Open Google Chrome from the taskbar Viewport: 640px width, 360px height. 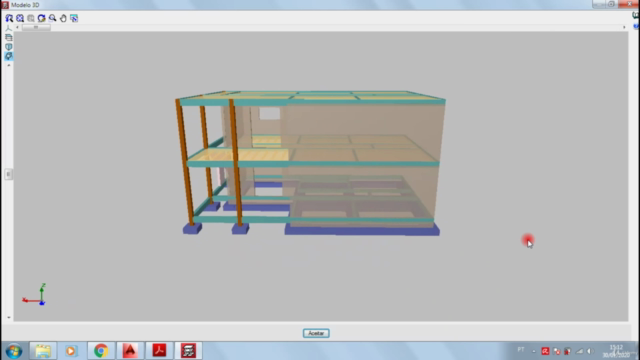pyautogui.click(x=101, y=351)
